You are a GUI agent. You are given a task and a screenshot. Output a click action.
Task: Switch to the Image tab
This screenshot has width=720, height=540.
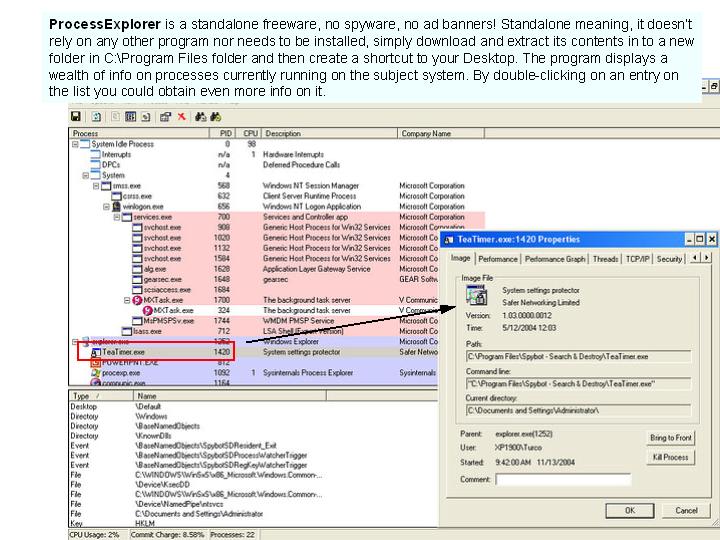point(460,258)
